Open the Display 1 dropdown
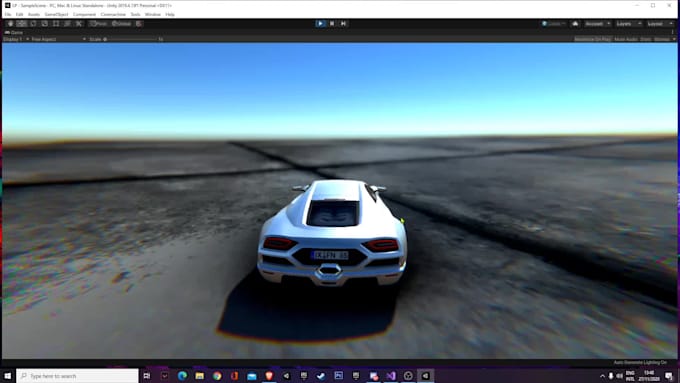The width and height of the screenshot is (680, 383). tap(16, 39)
